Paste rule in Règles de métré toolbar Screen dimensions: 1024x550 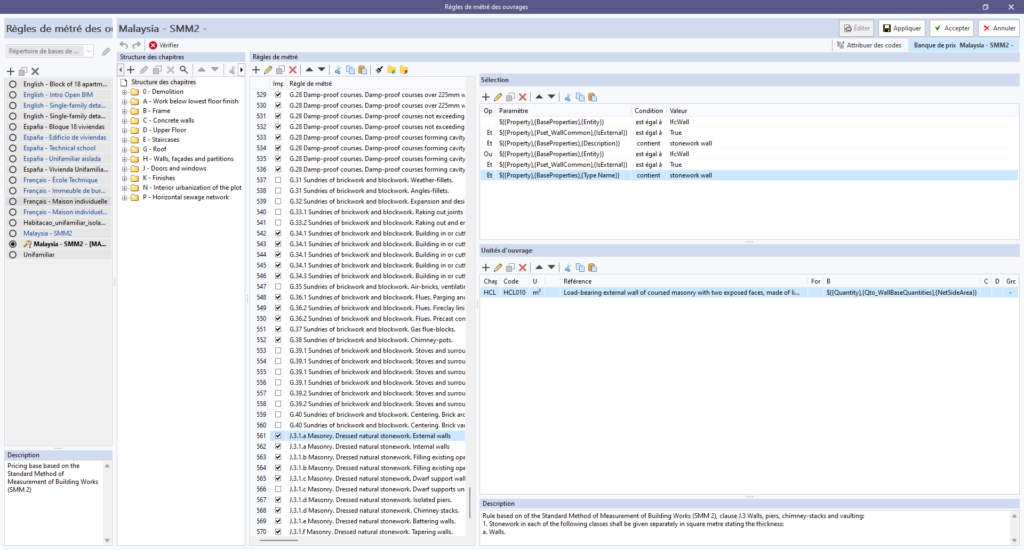coord(362,70)
